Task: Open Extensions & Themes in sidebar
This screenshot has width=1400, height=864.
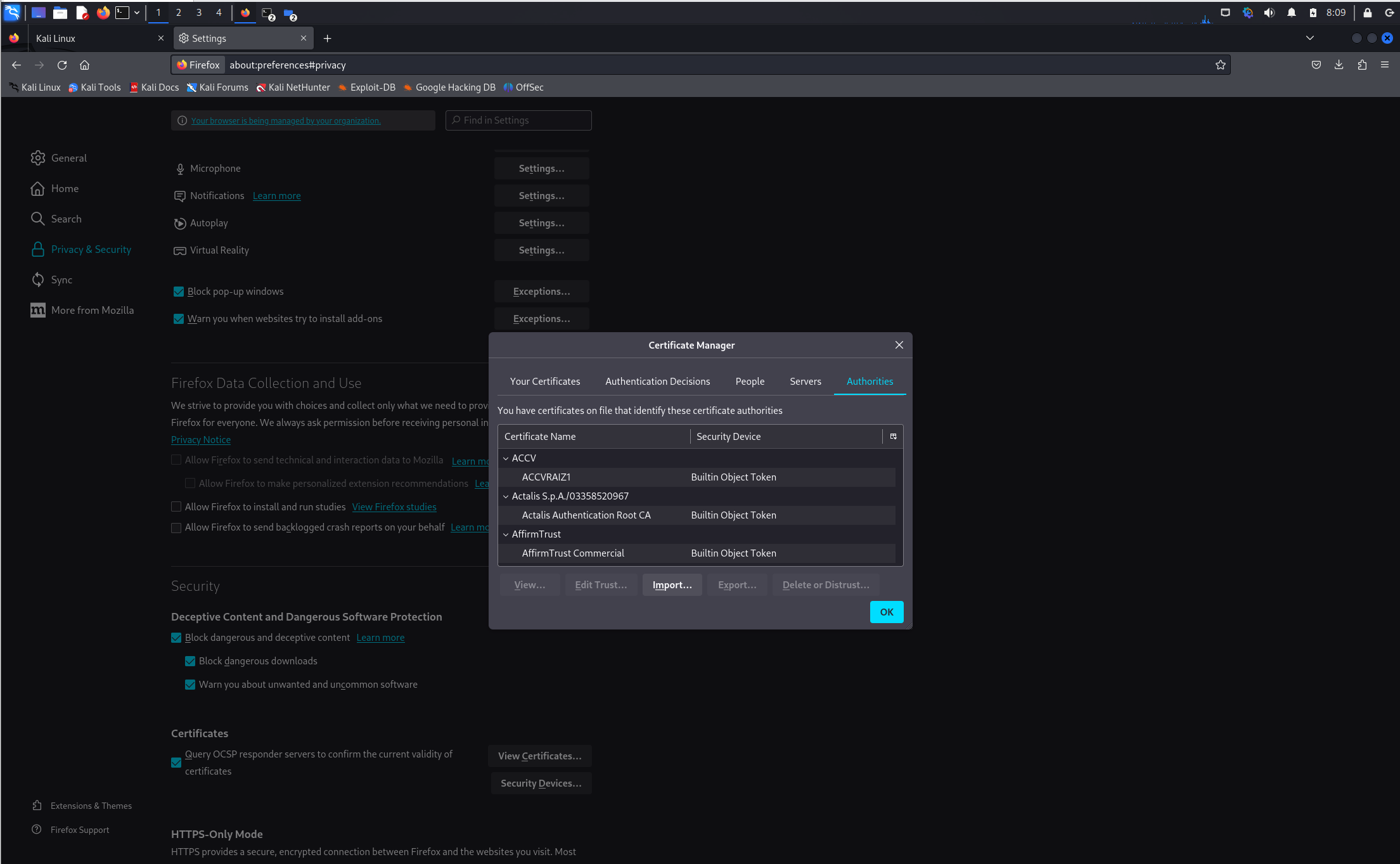Action: point(82,806)
